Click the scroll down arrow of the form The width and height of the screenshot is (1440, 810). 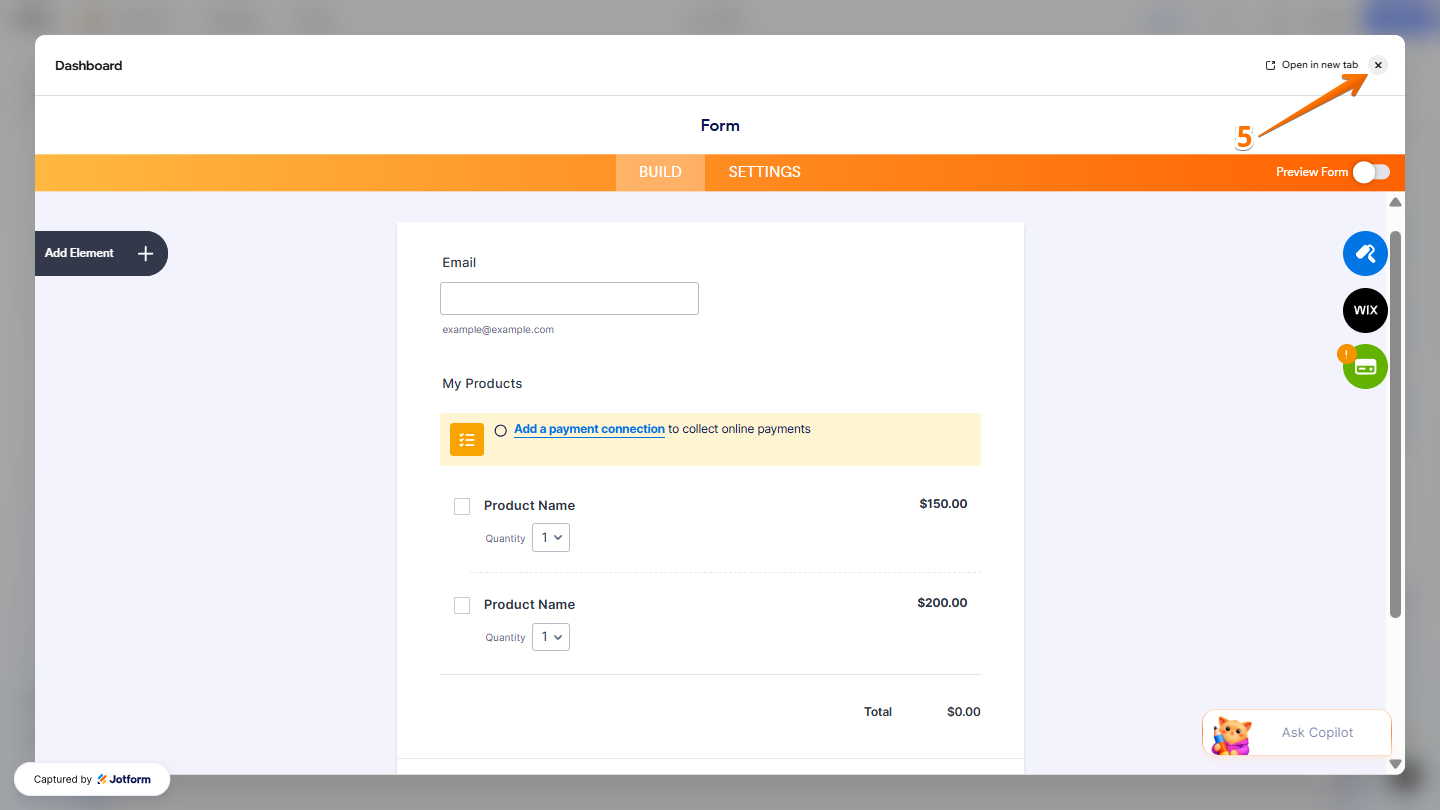(x=1395, y=764)
